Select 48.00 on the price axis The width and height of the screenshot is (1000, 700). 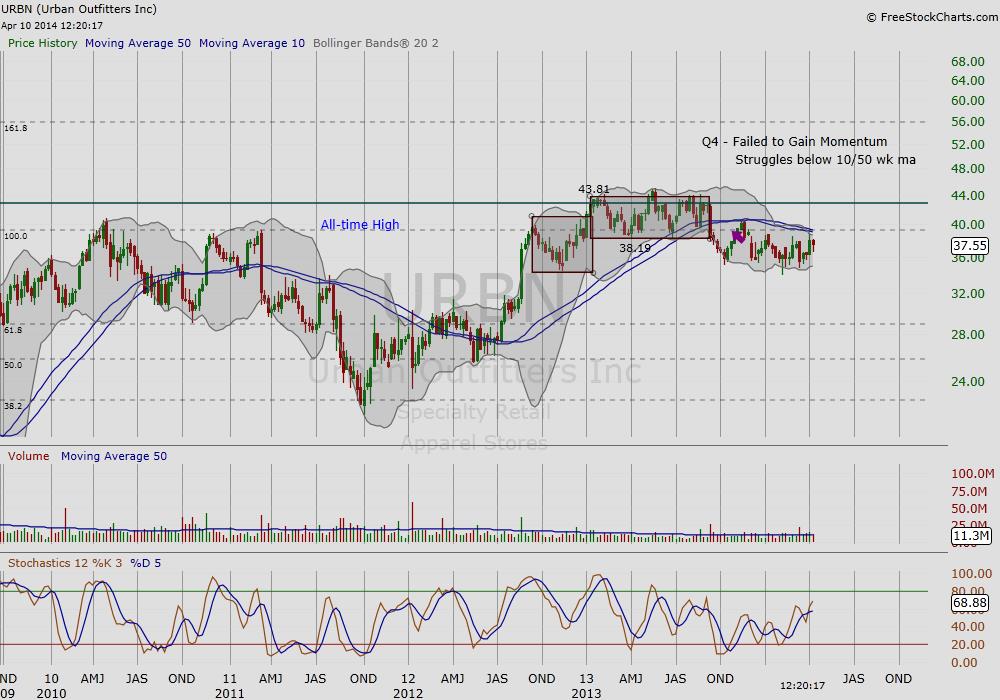tap(967, 168)
